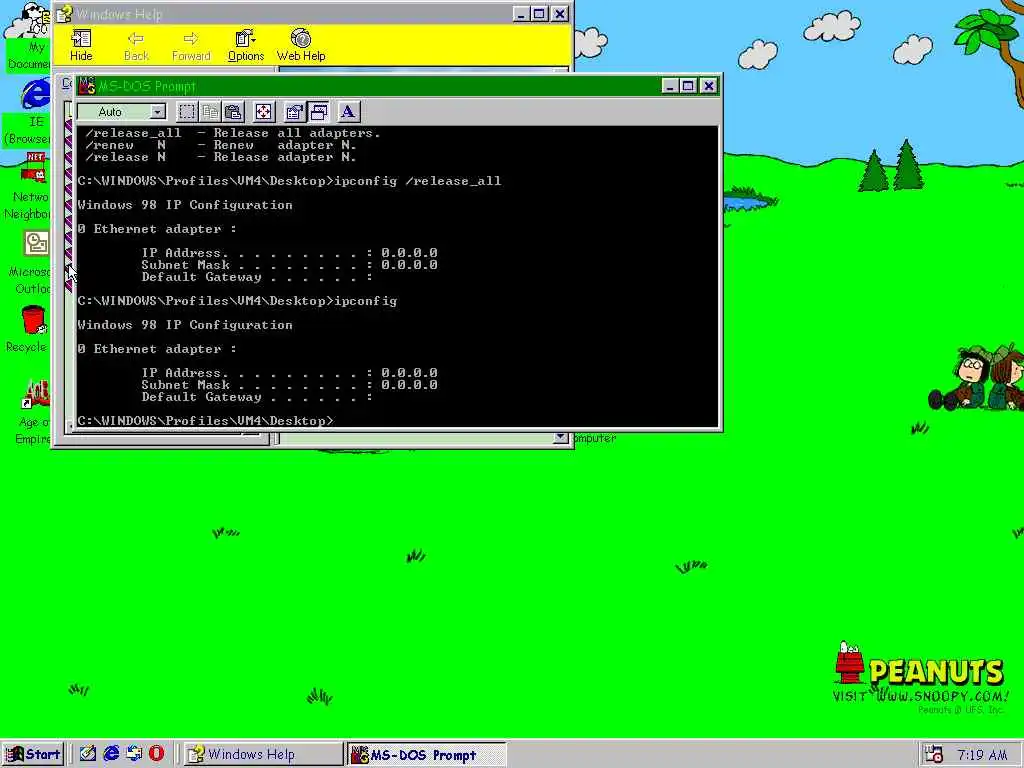Image resolution: width=1024 pixels, height=768 pixels.
Task: Toggle the Background toolbar button
Action: (x=319, y=112)
